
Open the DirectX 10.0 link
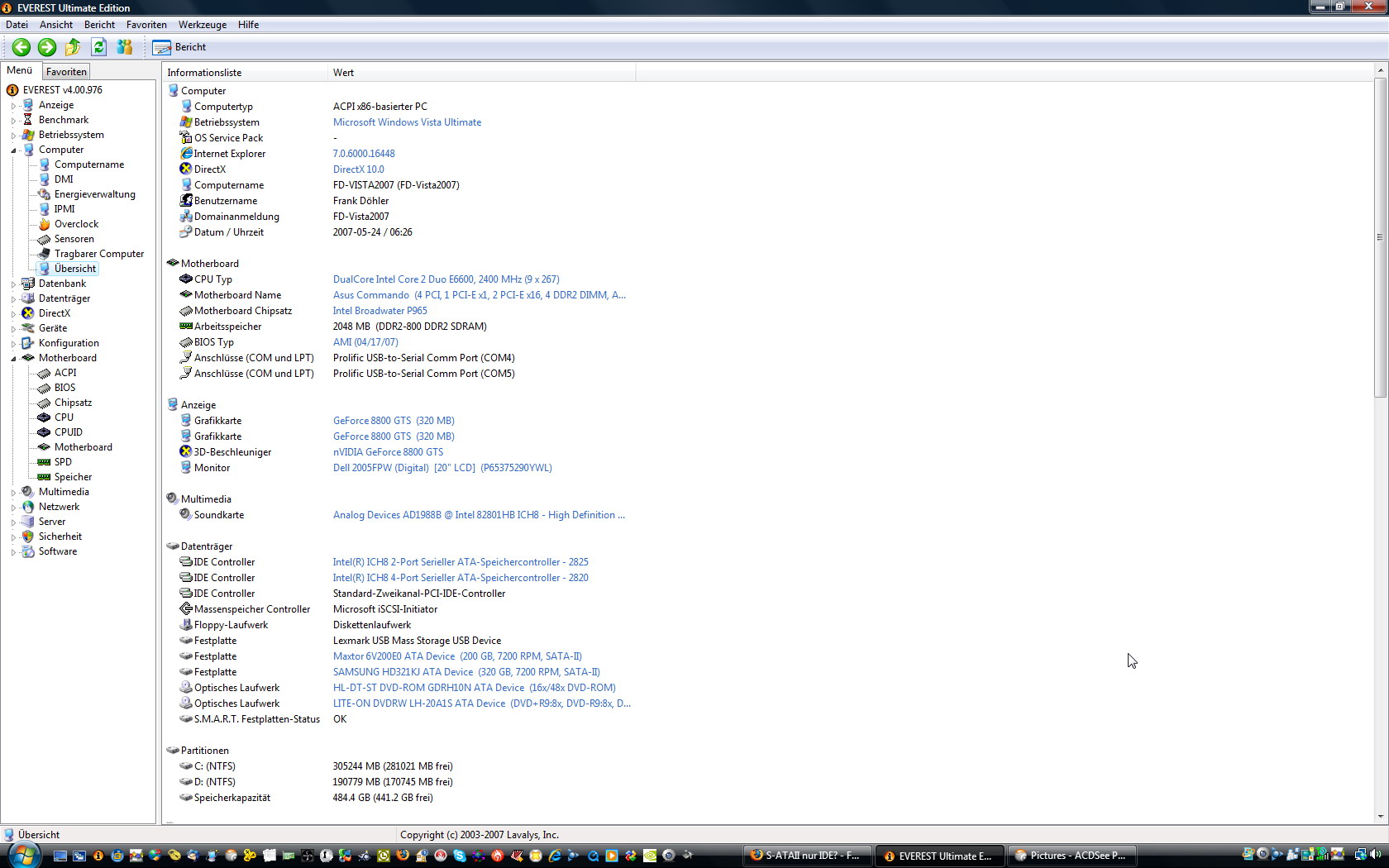(x=358, y=169)
